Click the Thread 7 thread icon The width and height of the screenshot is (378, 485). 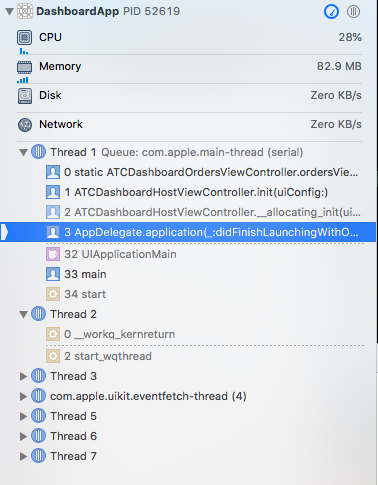pyautogui.click(x=38, y=456)
